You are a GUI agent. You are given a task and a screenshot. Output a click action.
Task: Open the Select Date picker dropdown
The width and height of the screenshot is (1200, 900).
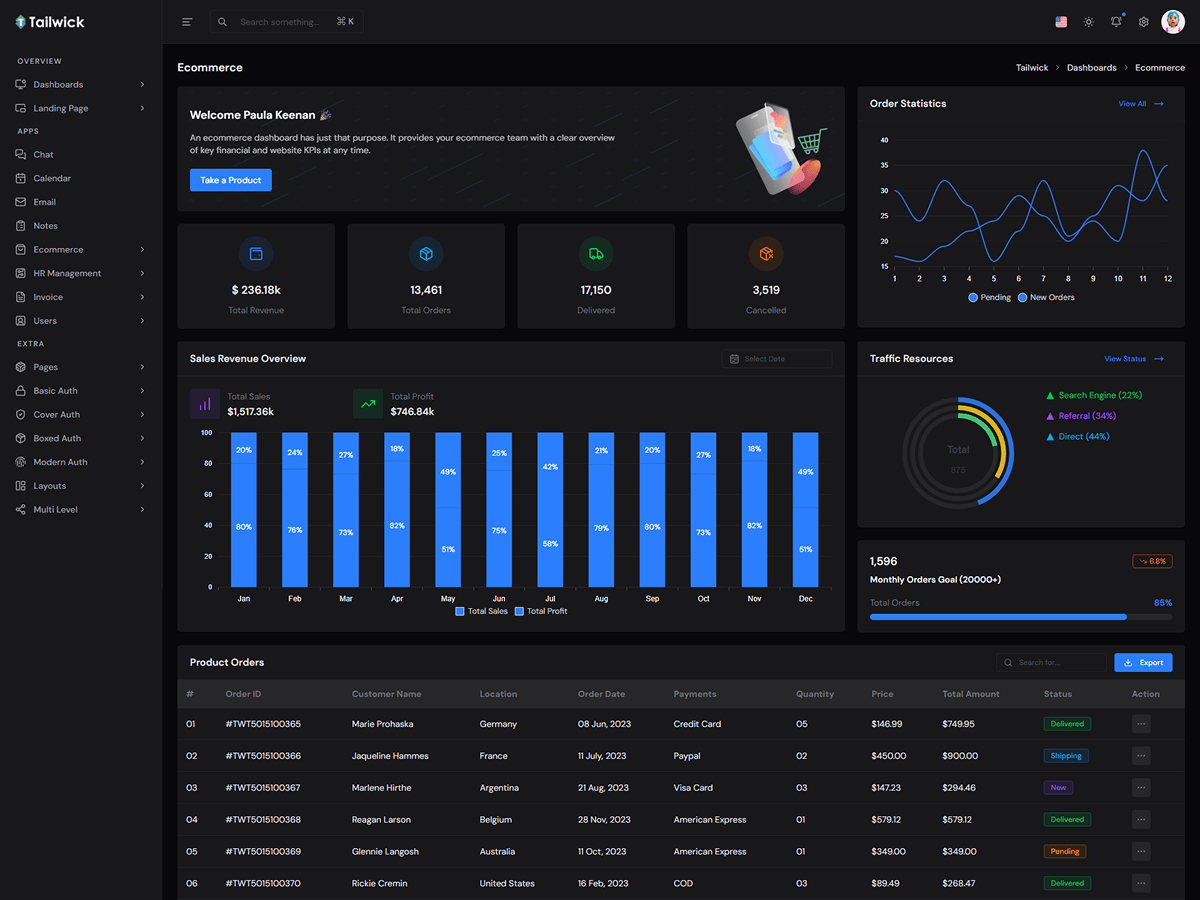click(x=777, y=359)
